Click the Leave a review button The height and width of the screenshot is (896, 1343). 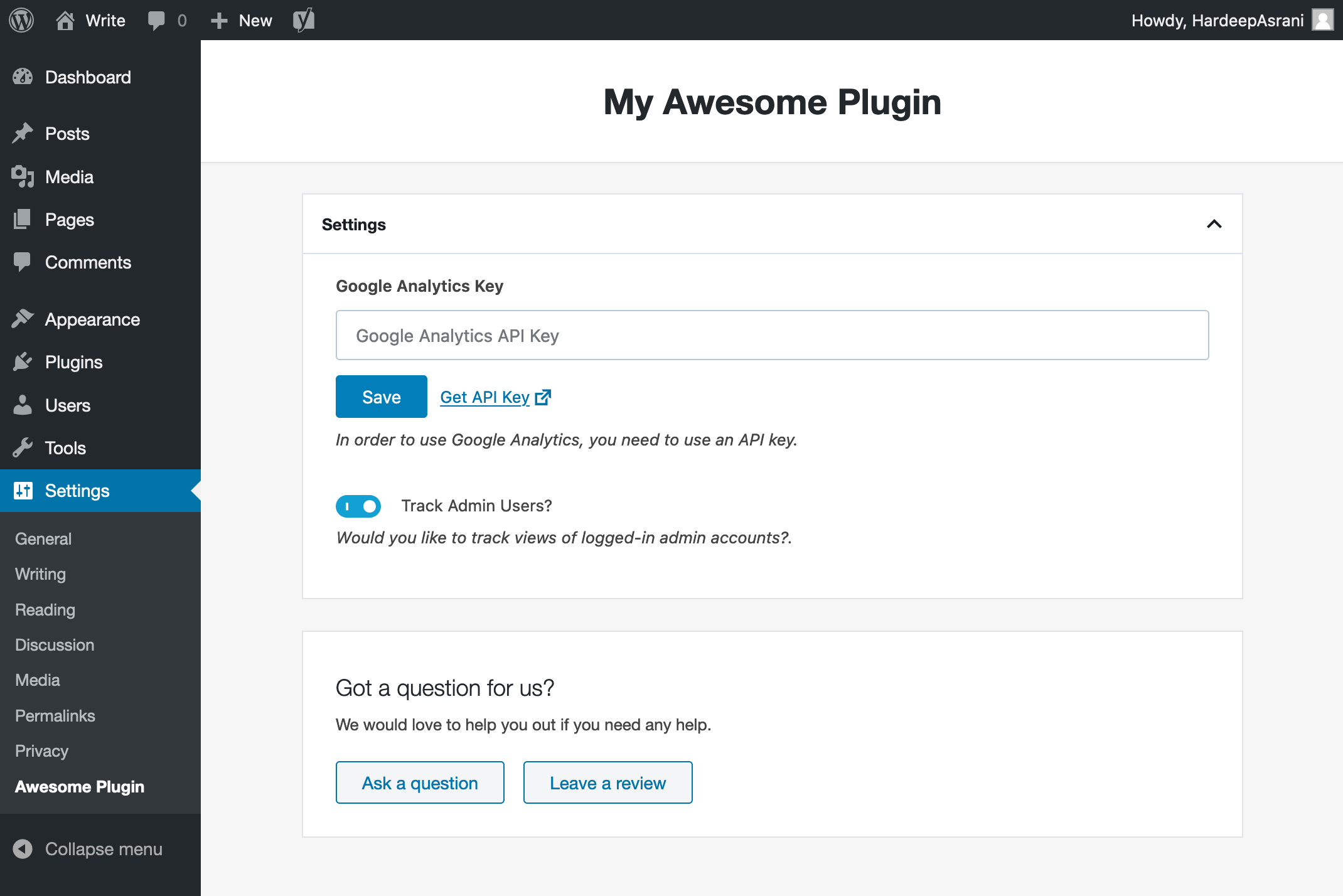[607, 782]
